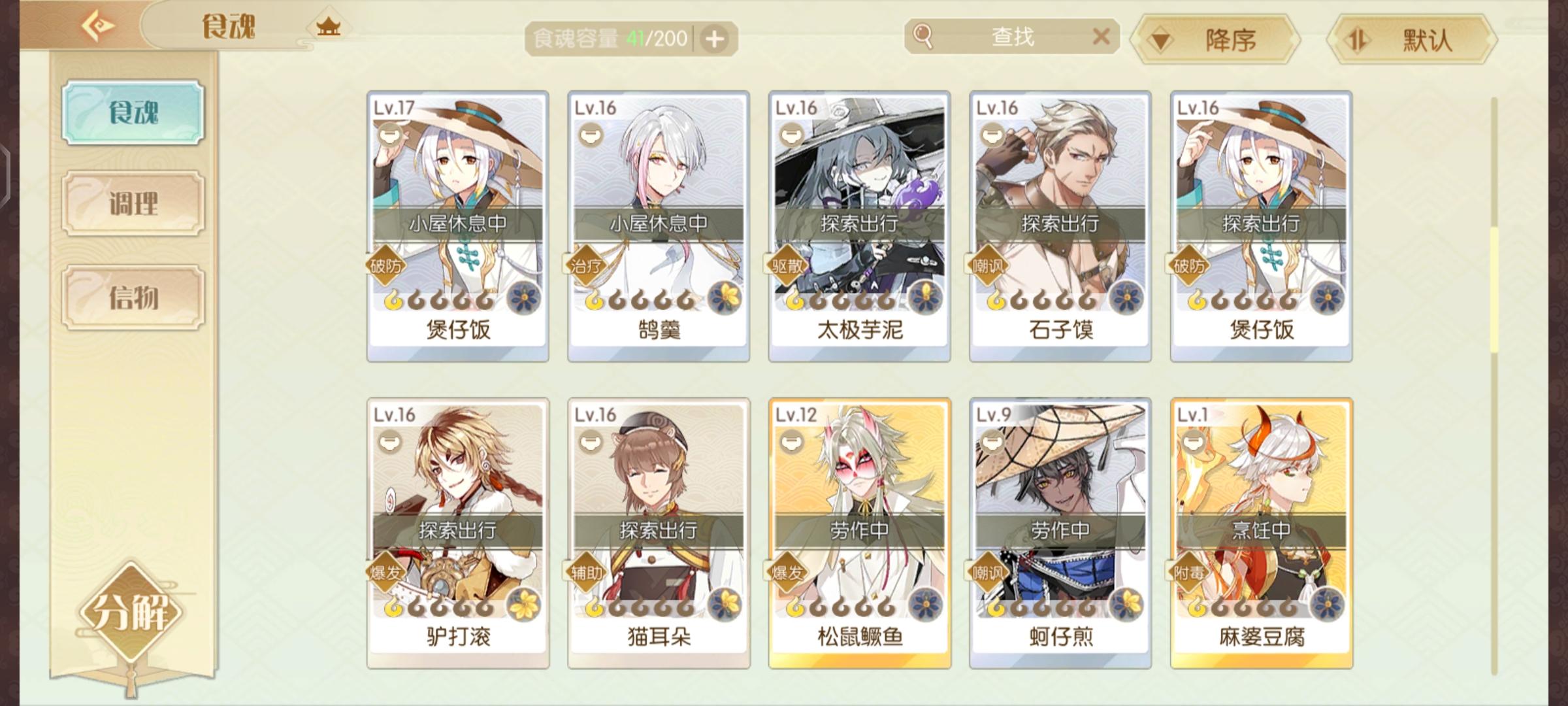Click the back arrow icon
1568x706 pixels.
pyautogui.click(x=98, y=26)
